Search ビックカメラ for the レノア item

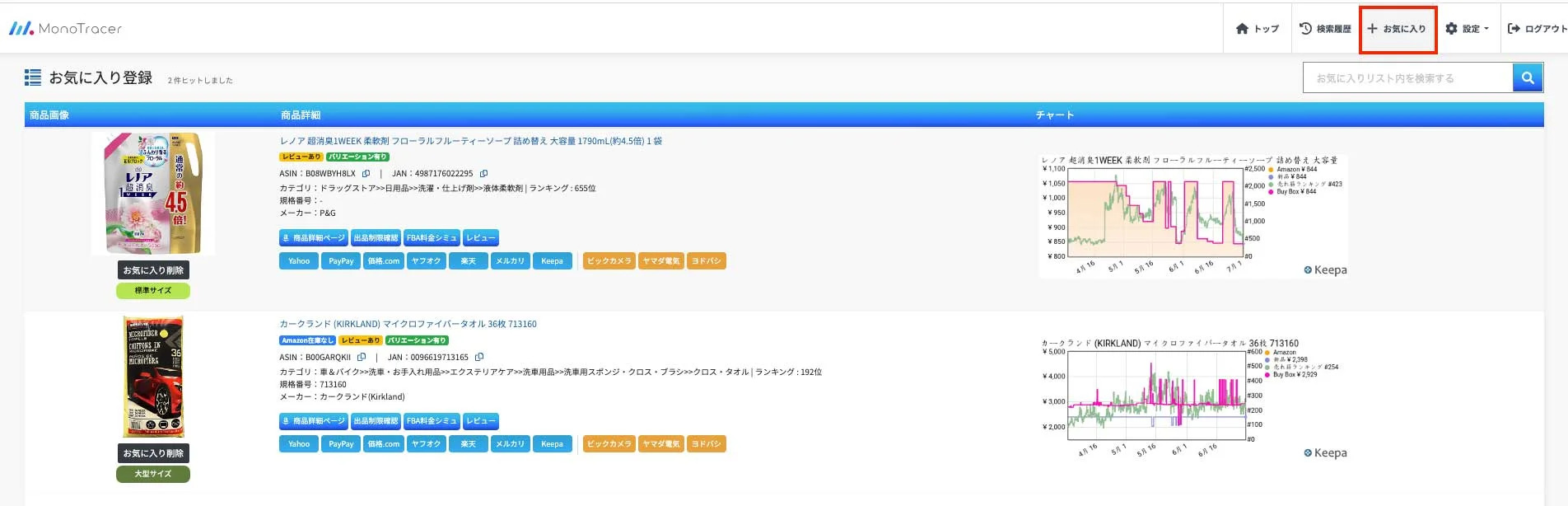point(609,261)
